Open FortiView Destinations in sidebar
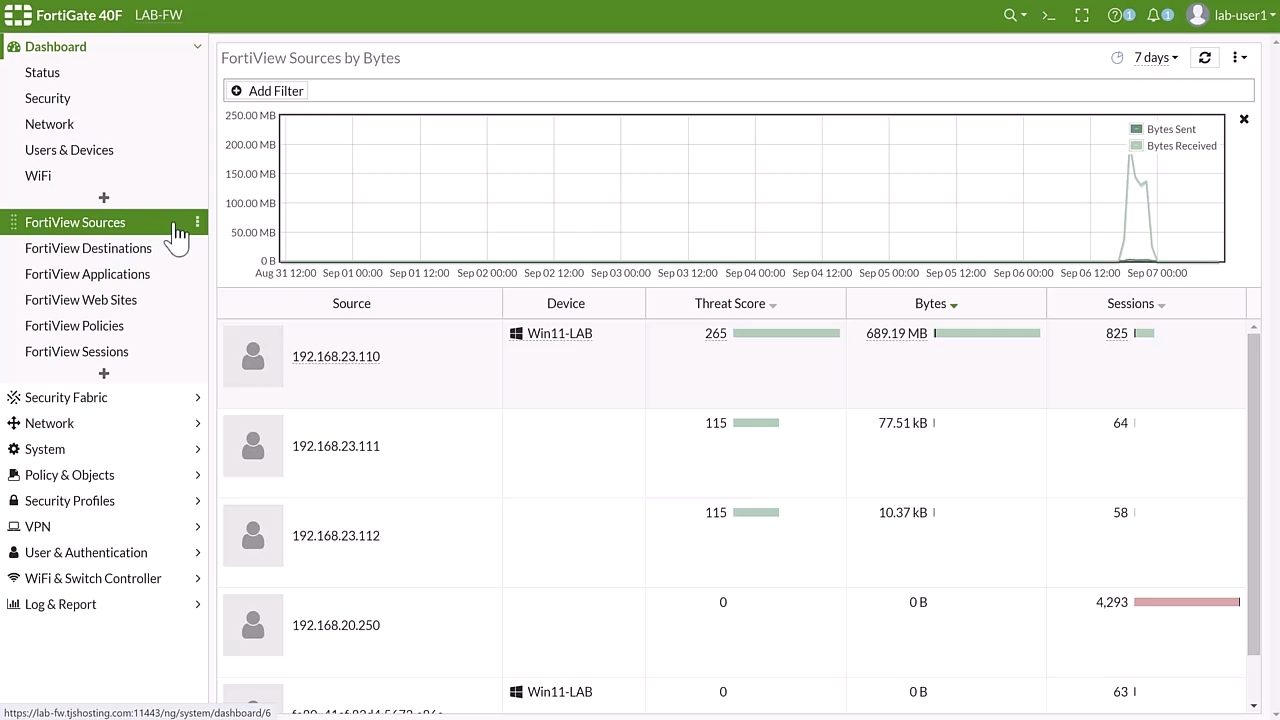 pos(88,248)
